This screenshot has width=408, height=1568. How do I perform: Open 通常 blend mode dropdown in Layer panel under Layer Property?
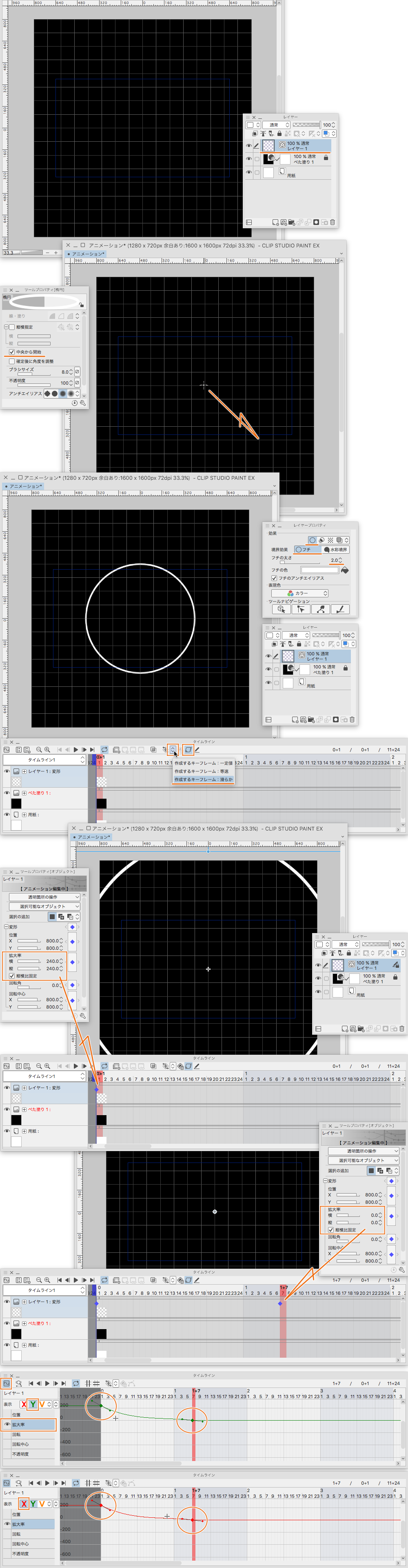tap(295, 635)
